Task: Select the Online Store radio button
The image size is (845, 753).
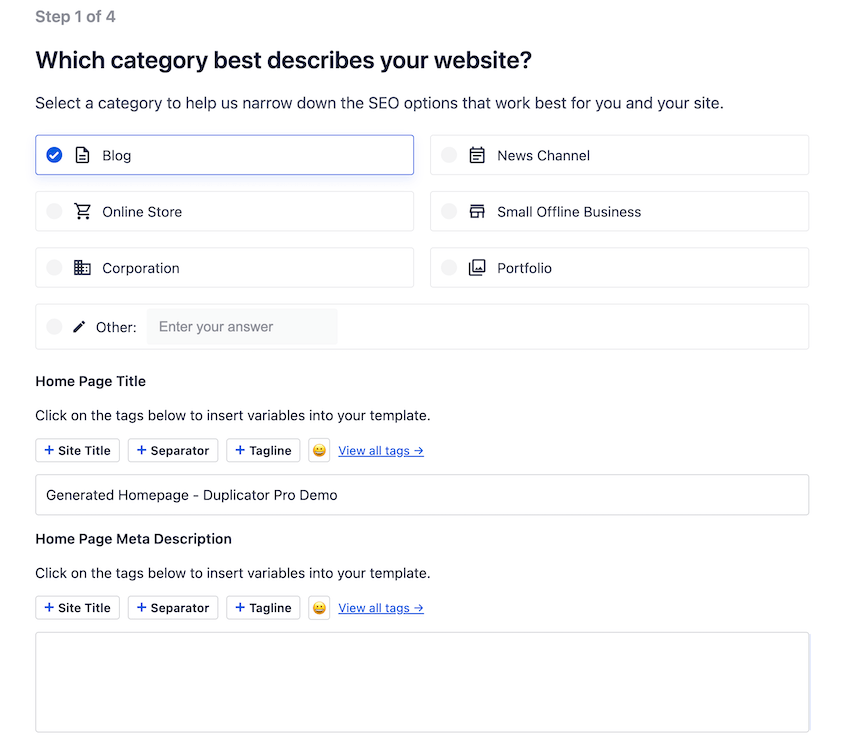Action: [54, 212]
